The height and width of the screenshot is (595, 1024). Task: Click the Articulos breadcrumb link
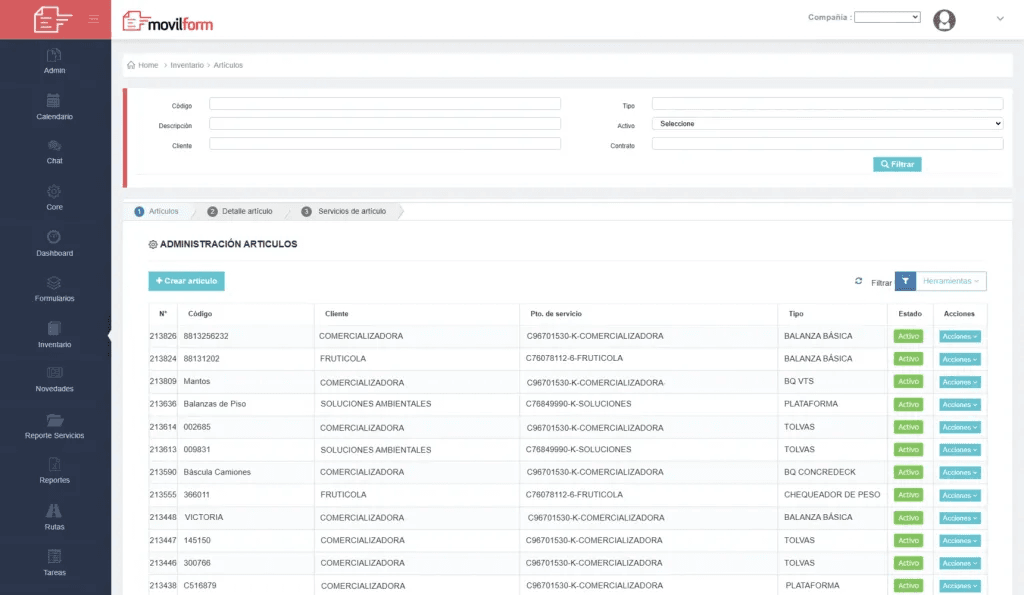(228, 65)
